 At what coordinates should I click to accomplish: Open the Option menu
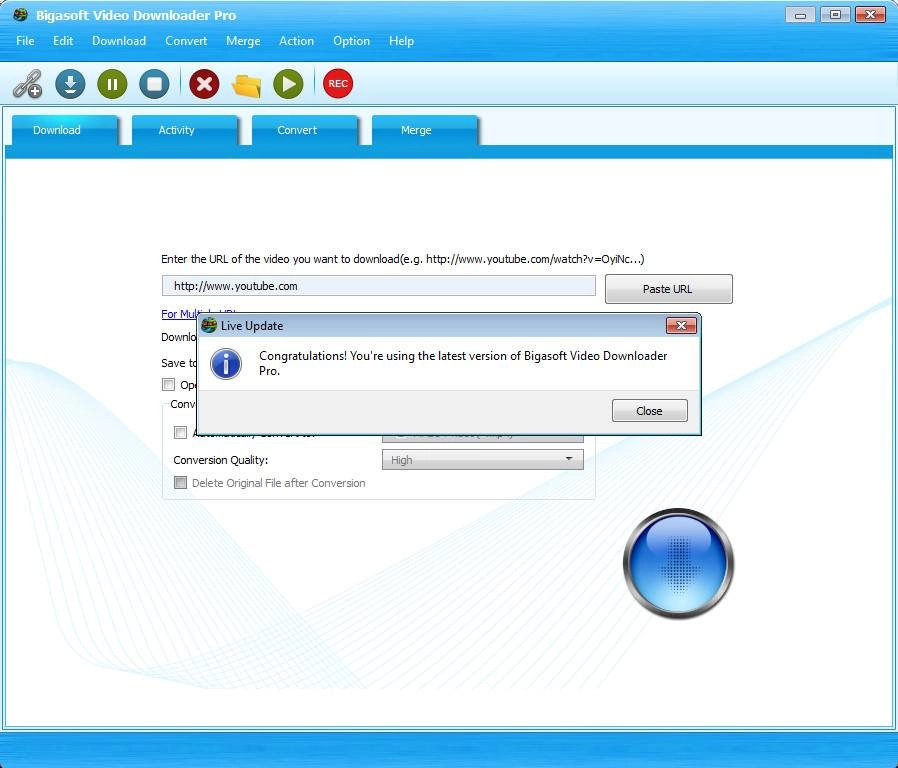coord(351,41)
